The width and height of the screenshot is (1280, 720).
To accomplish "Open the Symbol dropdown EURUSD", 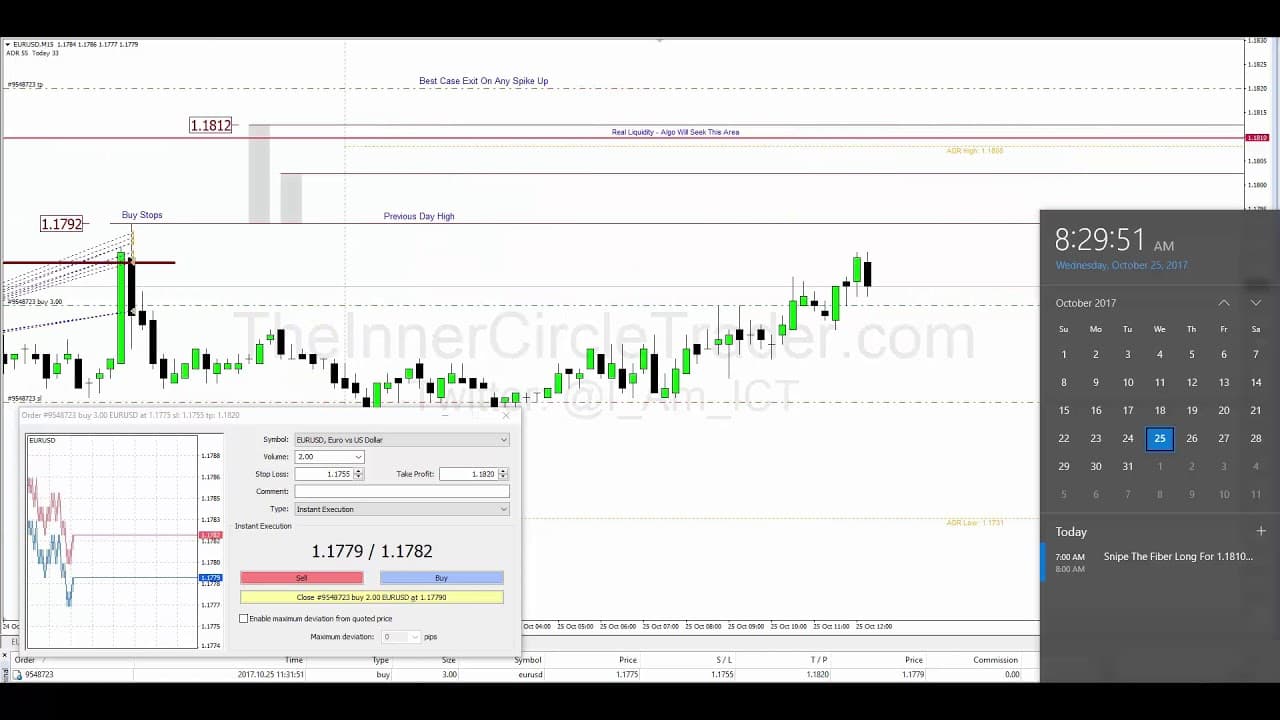I will tap(401, 440).
